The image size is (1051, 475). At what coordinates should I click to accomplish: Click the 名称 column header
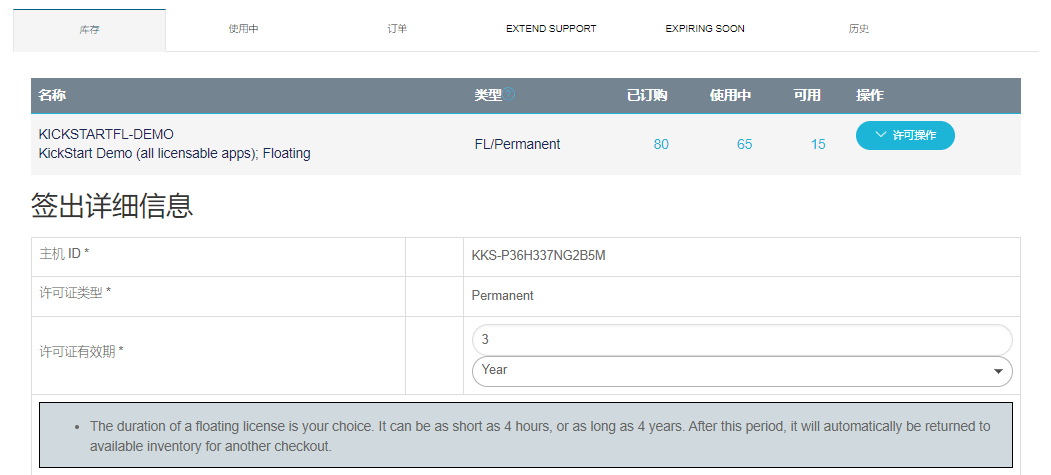pyautogui.click(x=52, y=96)
